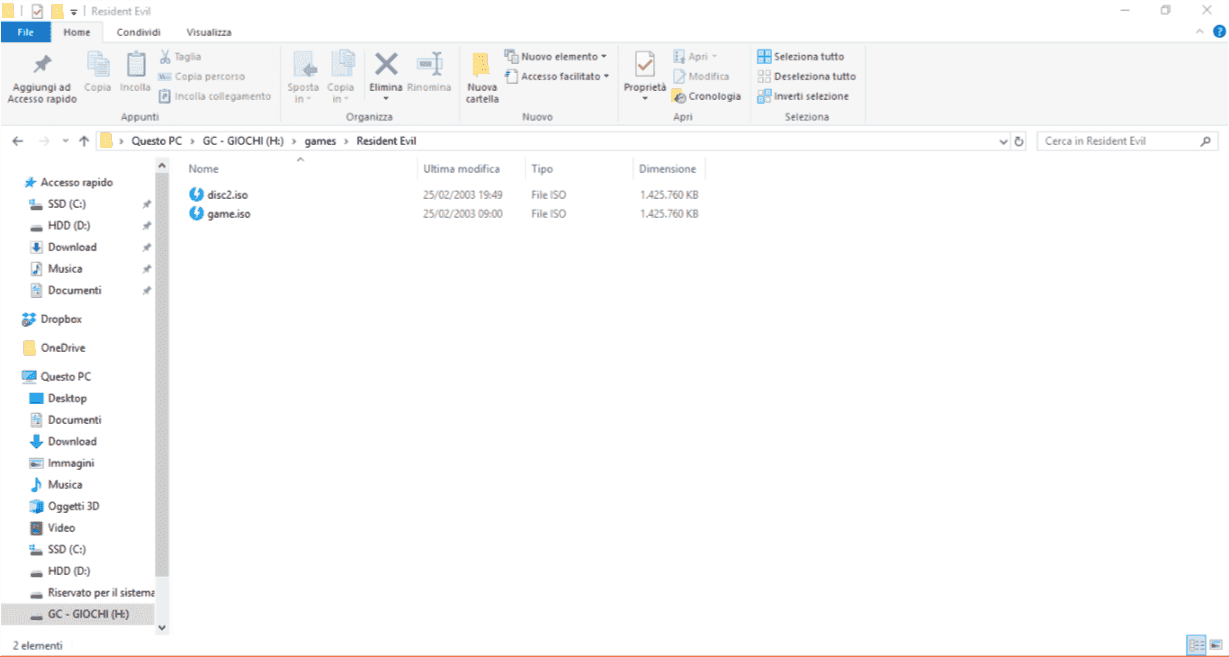
Task: Open Oggetti 3D in the navigation pane
Action: tap(73, 506)
